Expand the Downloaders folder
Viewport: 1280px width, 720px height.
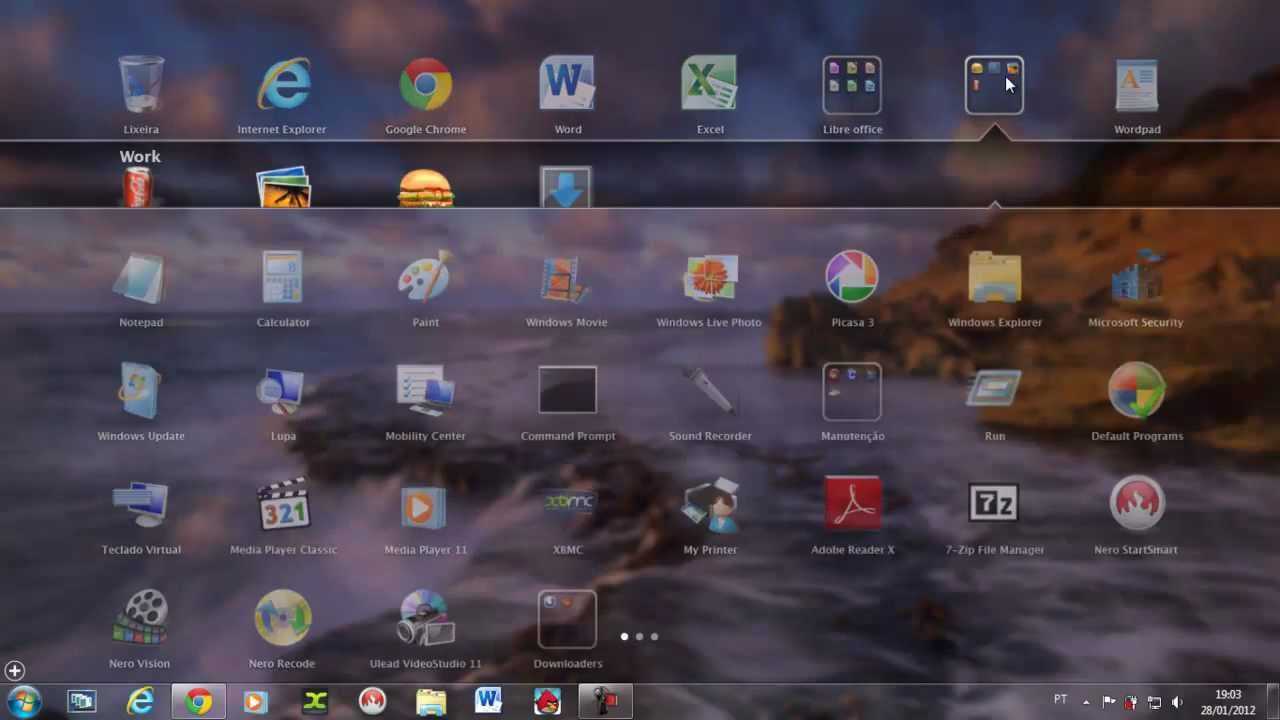click(568, 619)
